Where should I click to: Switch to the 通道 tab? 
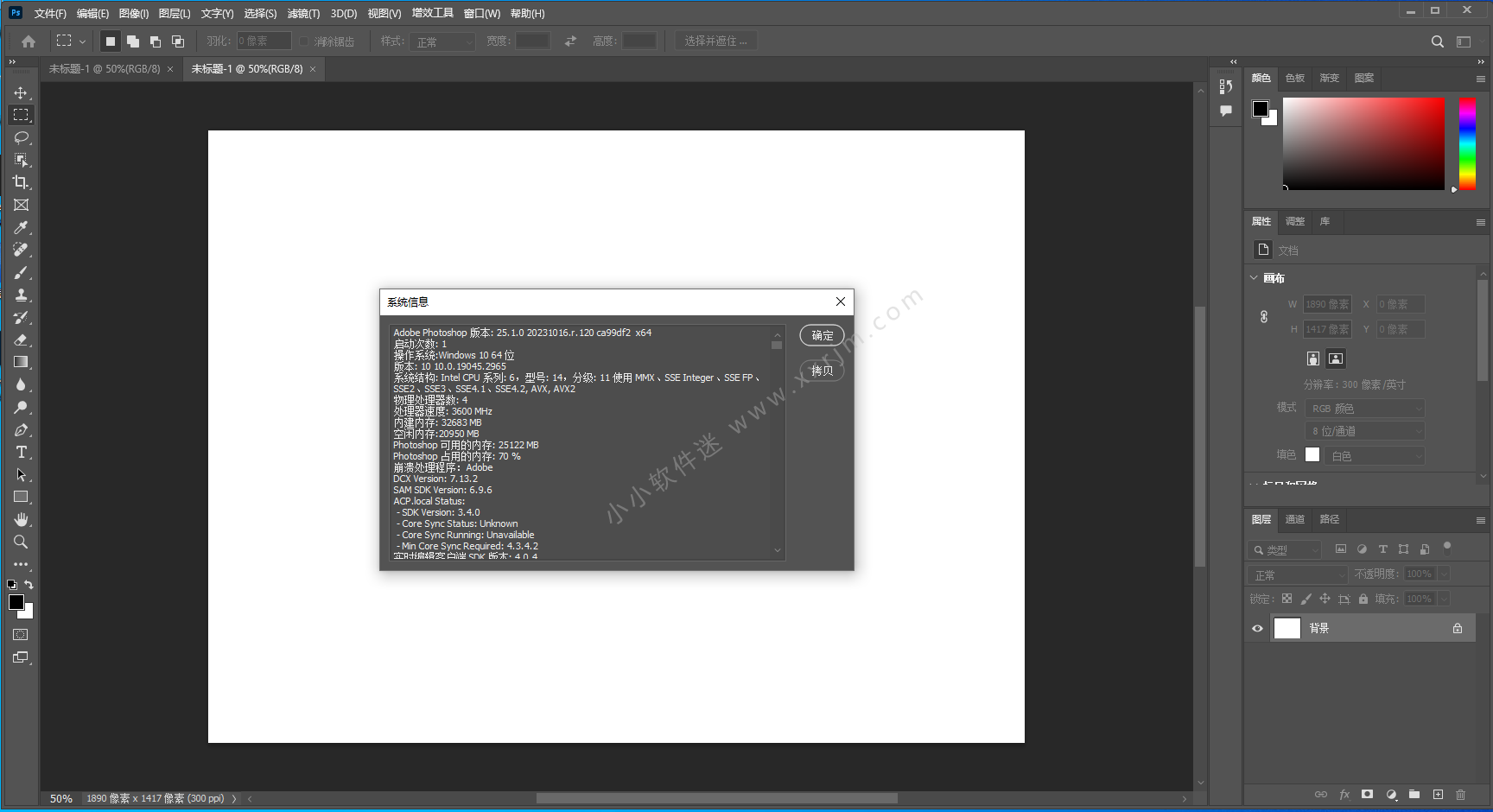(x=1295, y=519)
